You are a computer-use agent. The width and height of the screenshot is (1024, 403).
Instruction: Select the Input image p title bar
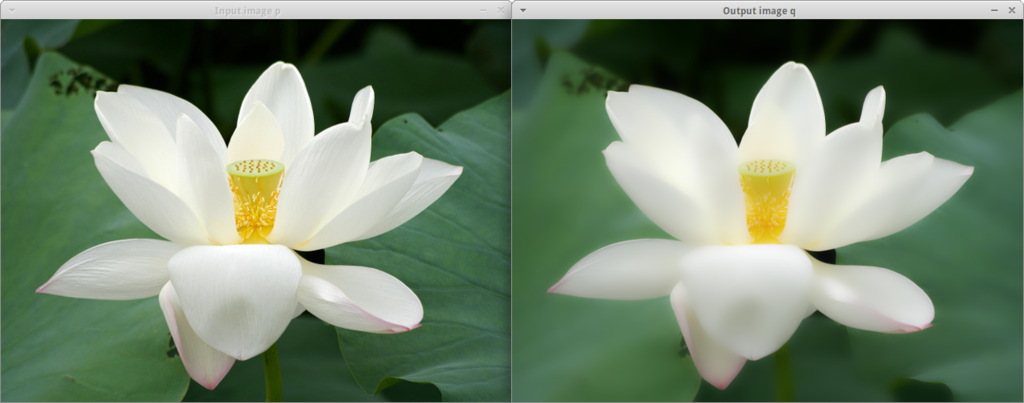pyautogui.click(x=255, y=10)
